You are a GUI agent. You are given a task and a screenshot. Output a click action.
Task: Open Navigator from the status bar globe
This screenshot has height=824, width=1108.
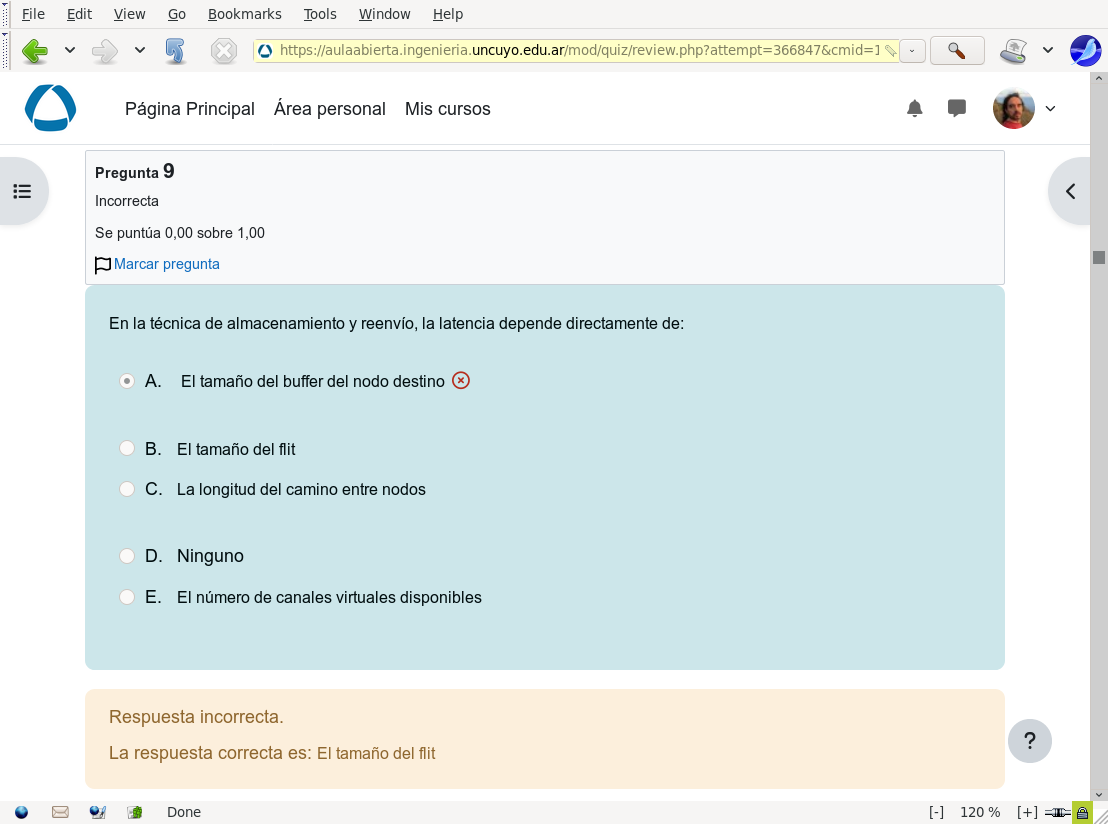tap(21, 812)
